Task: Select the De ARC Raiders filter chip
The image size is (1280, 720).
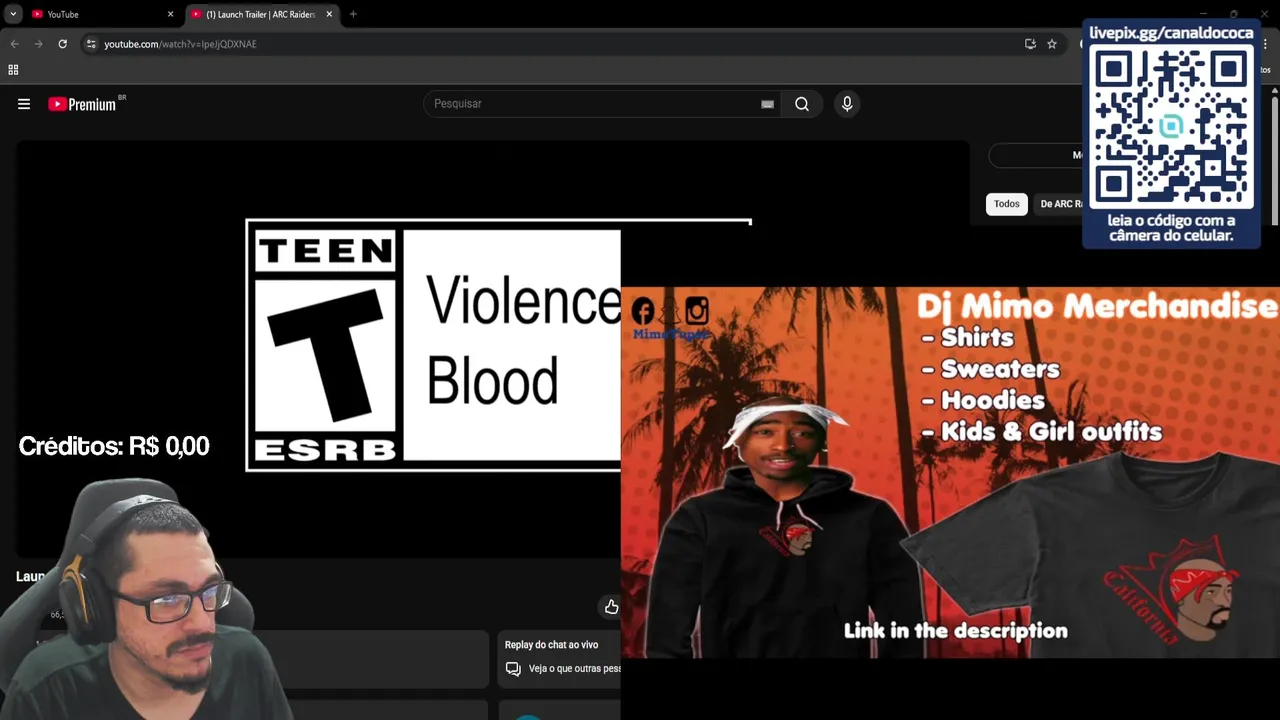Action: click(1061, 204)
